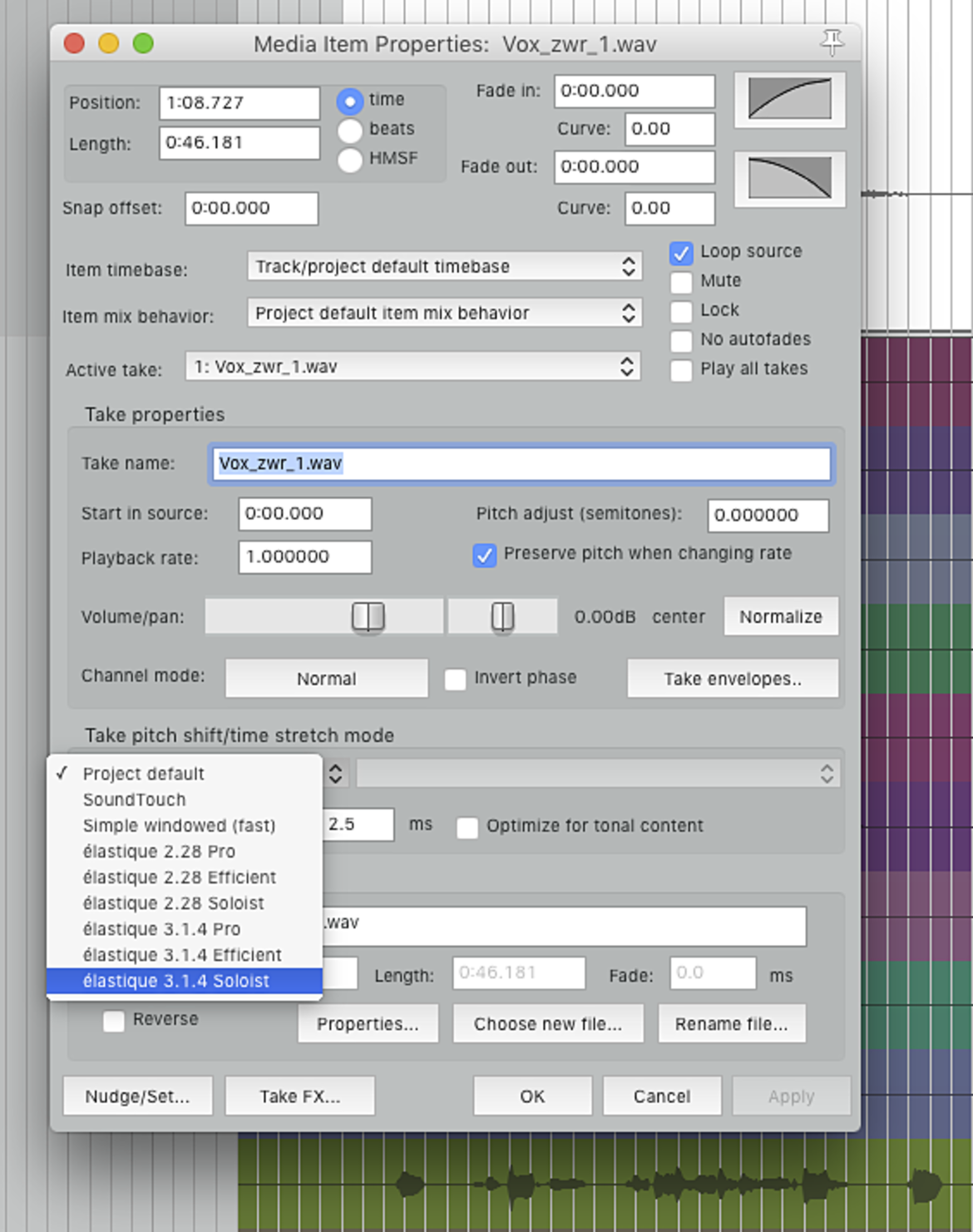Disable the Loop source checkbox
Viewport: 973px width, 1232px height.
pos(681,253)
